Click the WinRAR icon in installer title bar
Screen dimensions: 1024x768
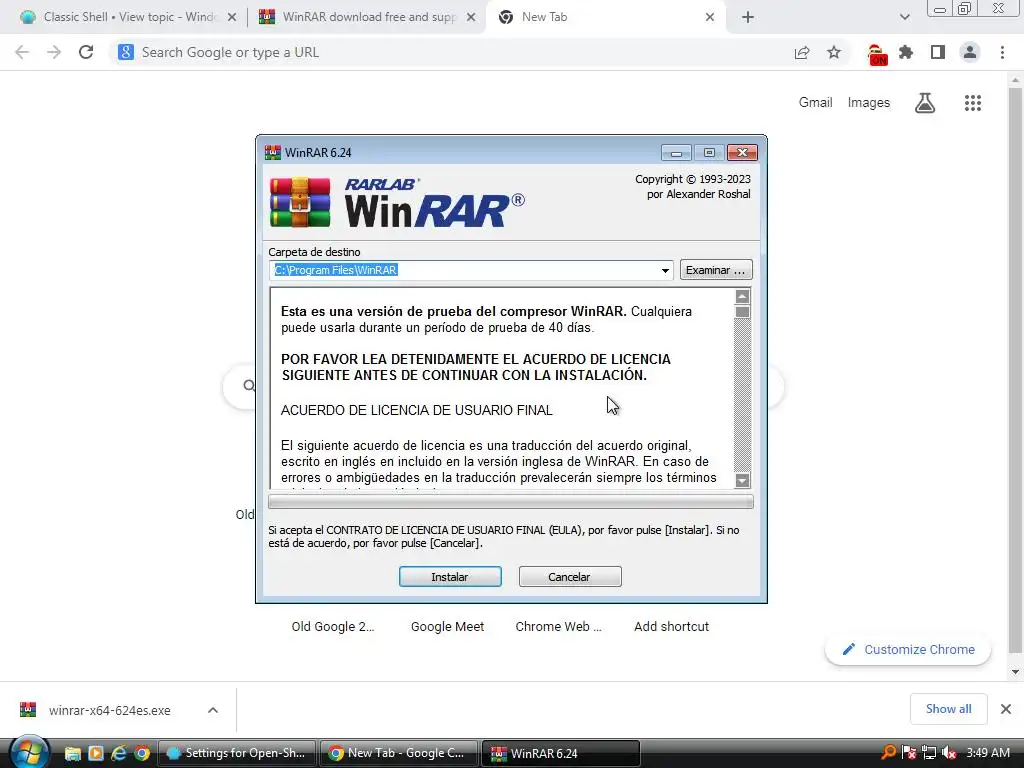pyautogui.click(x=272, y=152)
